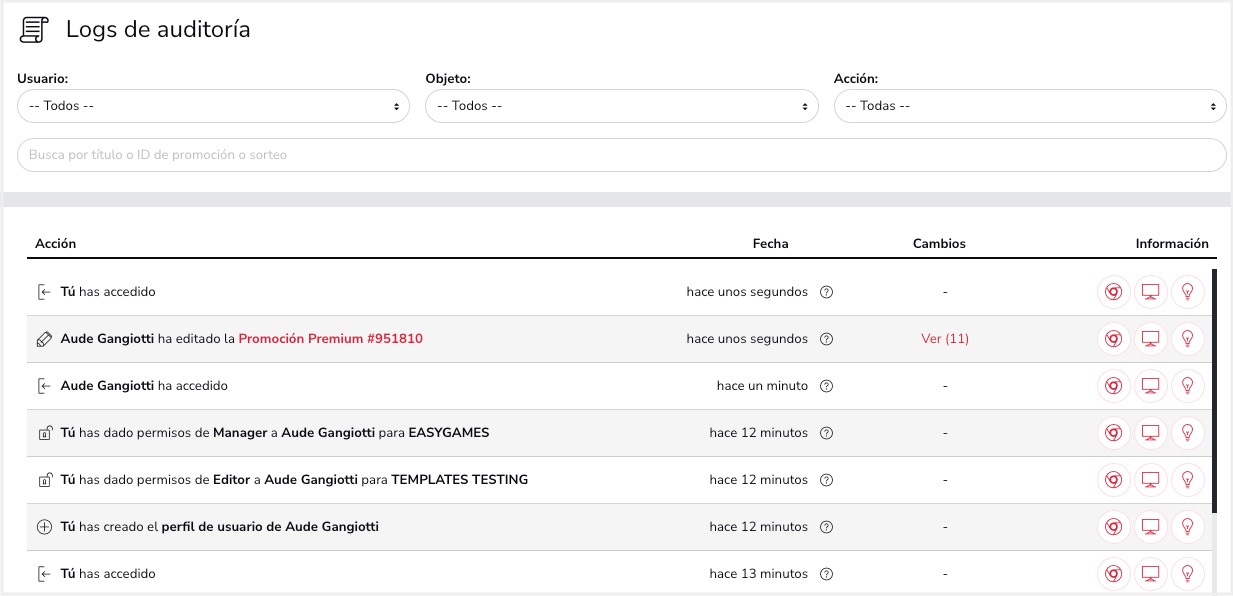Click the Chrome browser icon in first row

point(1112,292)
